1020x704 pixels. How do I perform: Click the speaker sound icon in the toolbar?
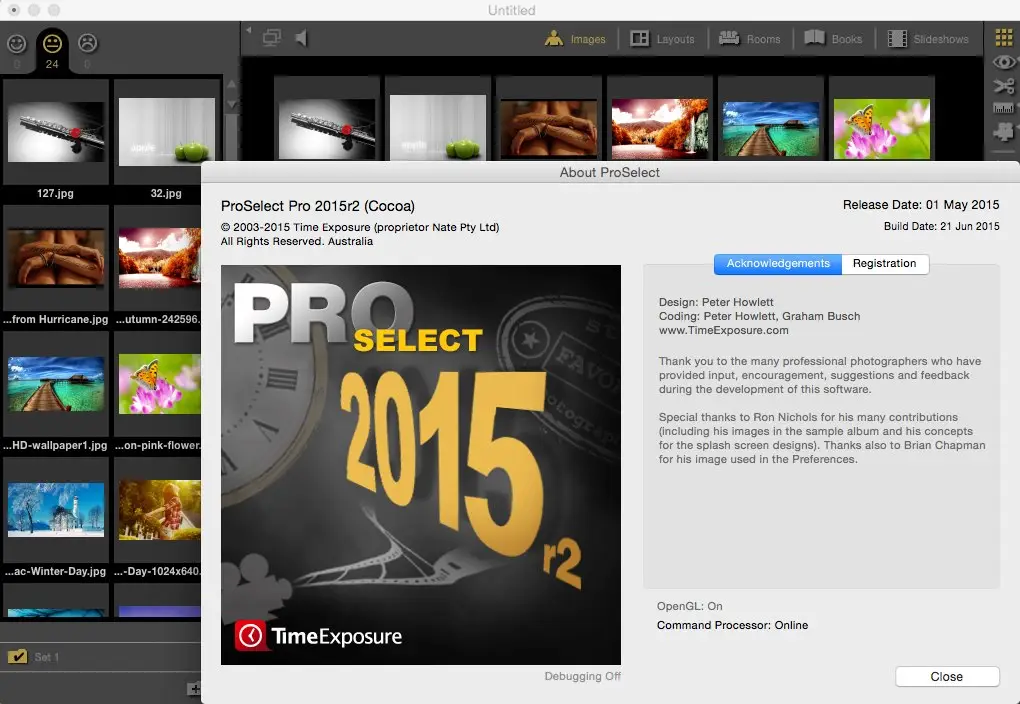point(301,38)
